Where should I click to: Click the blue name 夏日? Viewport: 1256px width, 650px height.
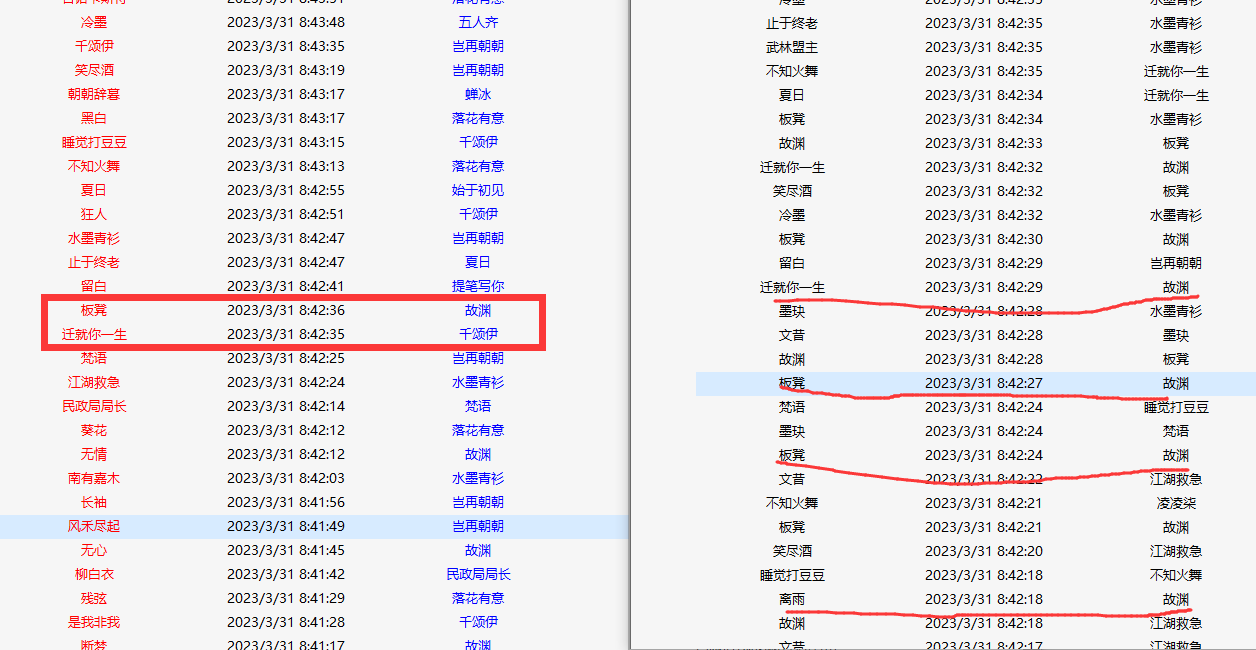pos(478,262)
